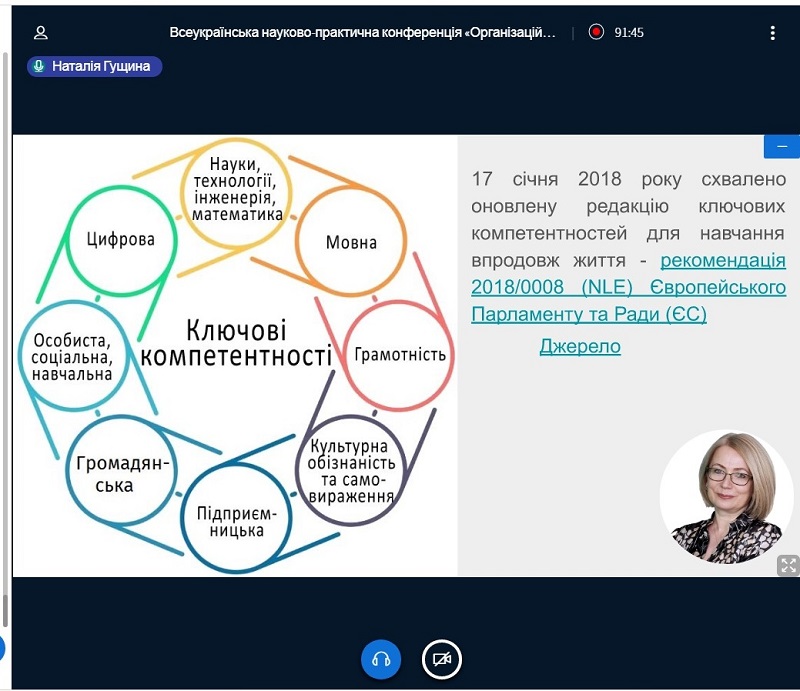Click the Цифрова circle on the slide

pos(120,239)
